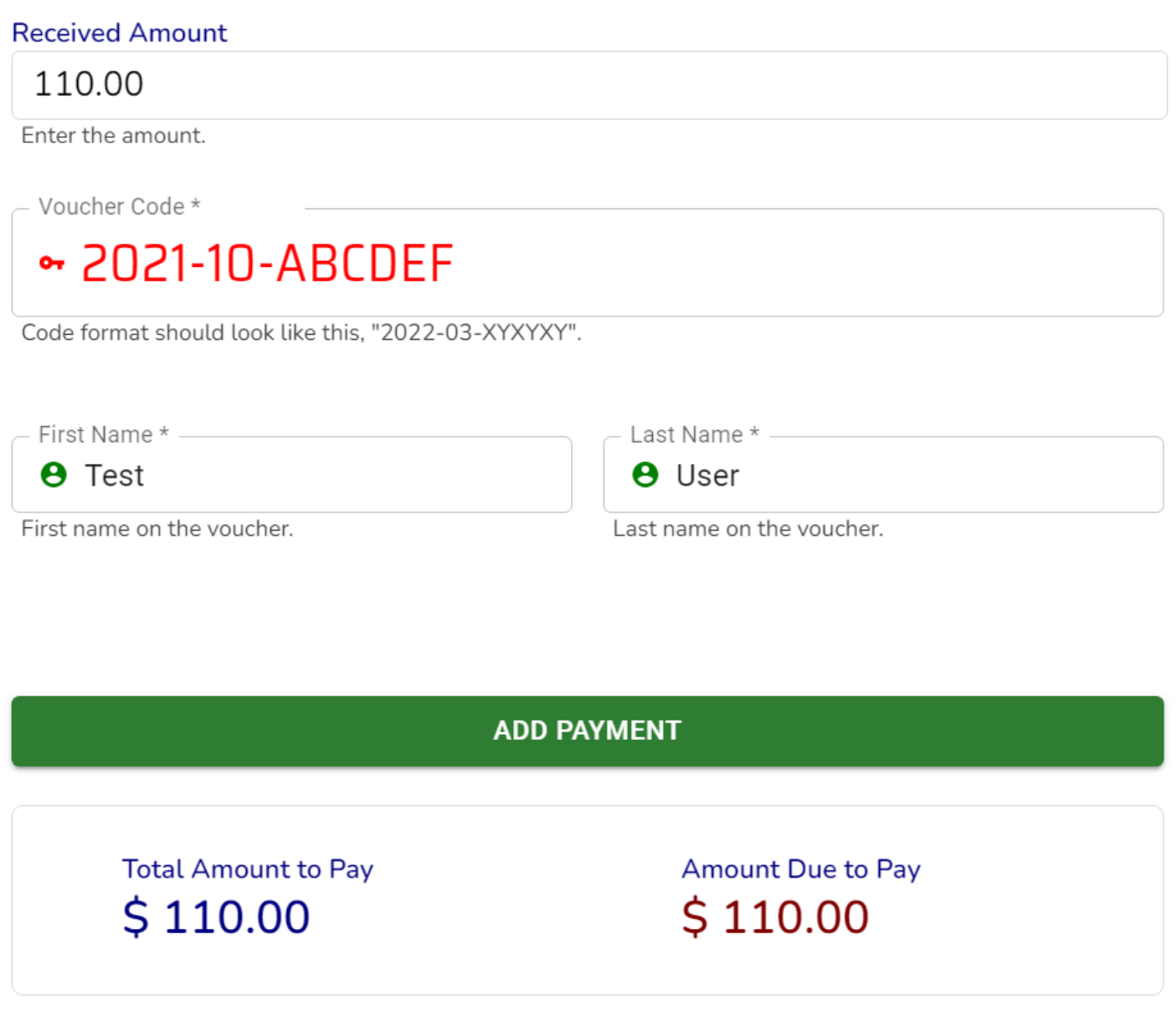Click the person icon beside Last Name
Screen dimensions: 1176x1011
click(645, 475)
